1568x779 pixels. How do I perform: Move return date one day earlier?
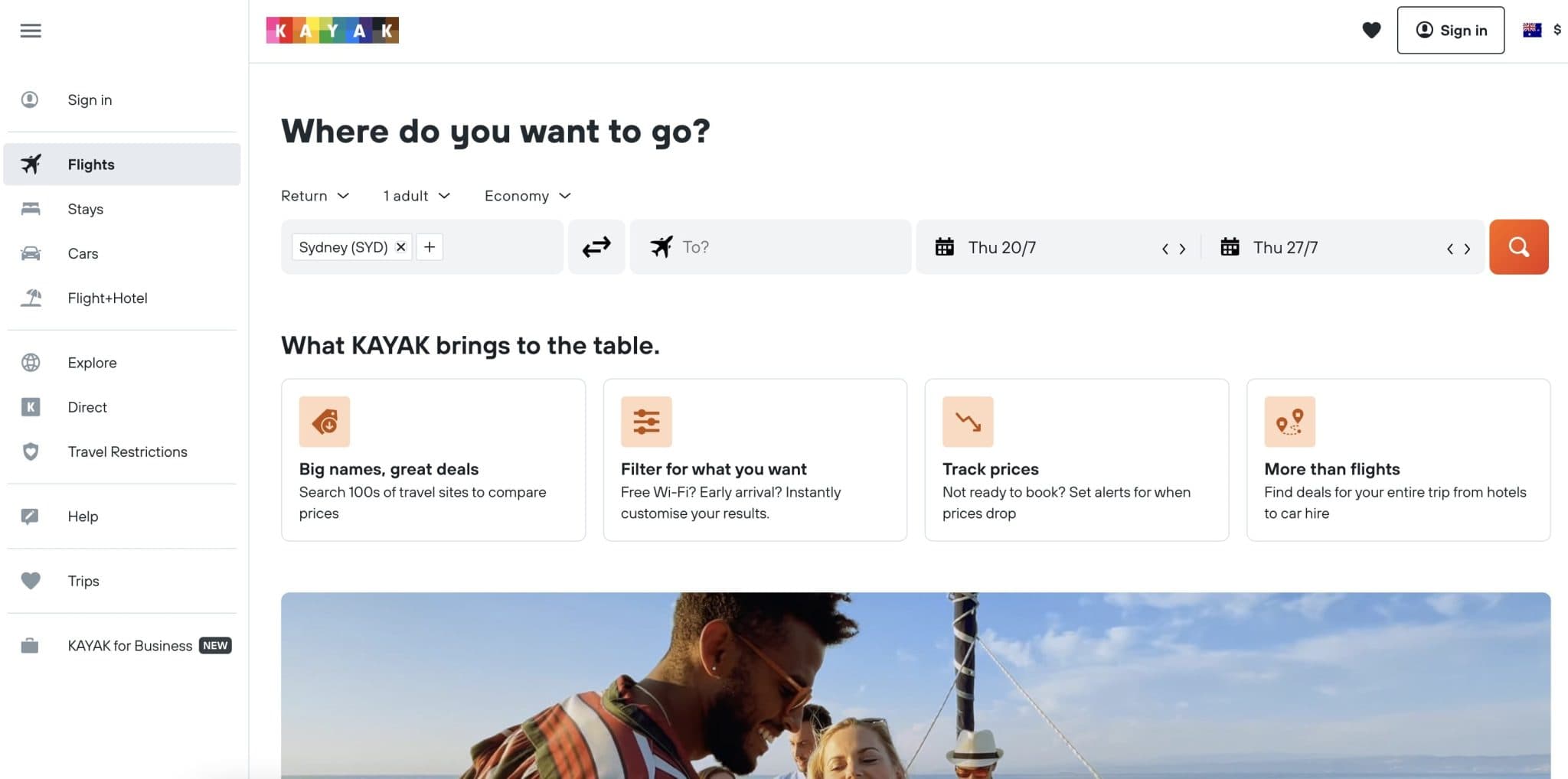pyautogui.click(x=1450, y=249)
